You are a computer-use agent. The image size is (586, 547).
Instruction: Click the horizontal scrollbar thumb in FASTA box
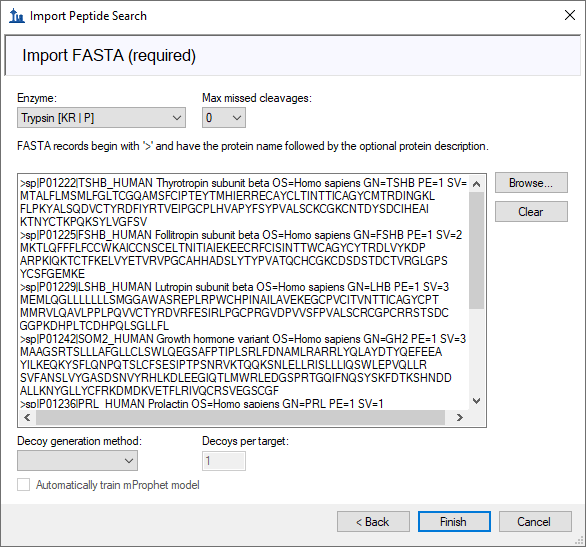240,417
